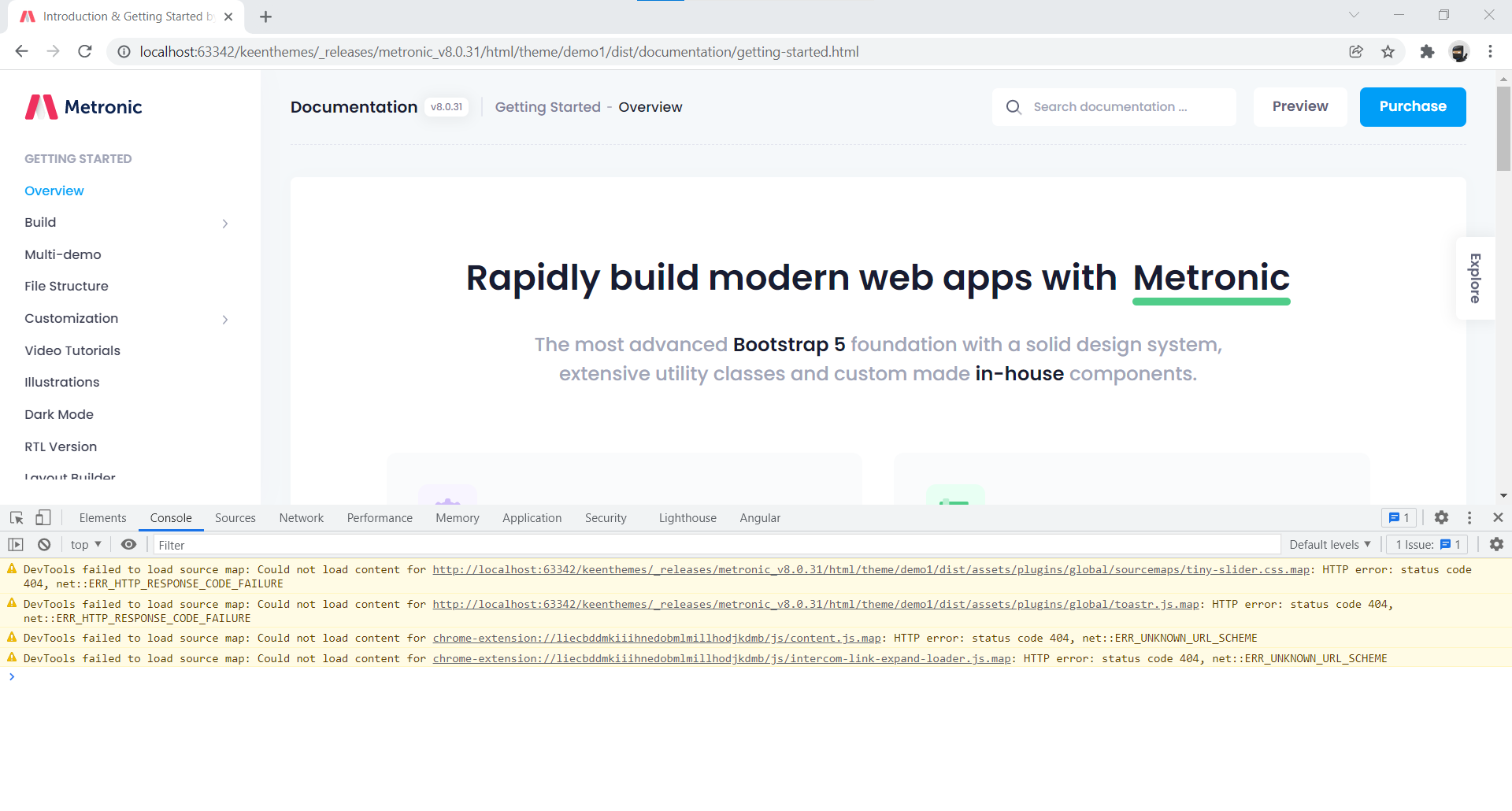Switch to the Network tab

[302, 517]
